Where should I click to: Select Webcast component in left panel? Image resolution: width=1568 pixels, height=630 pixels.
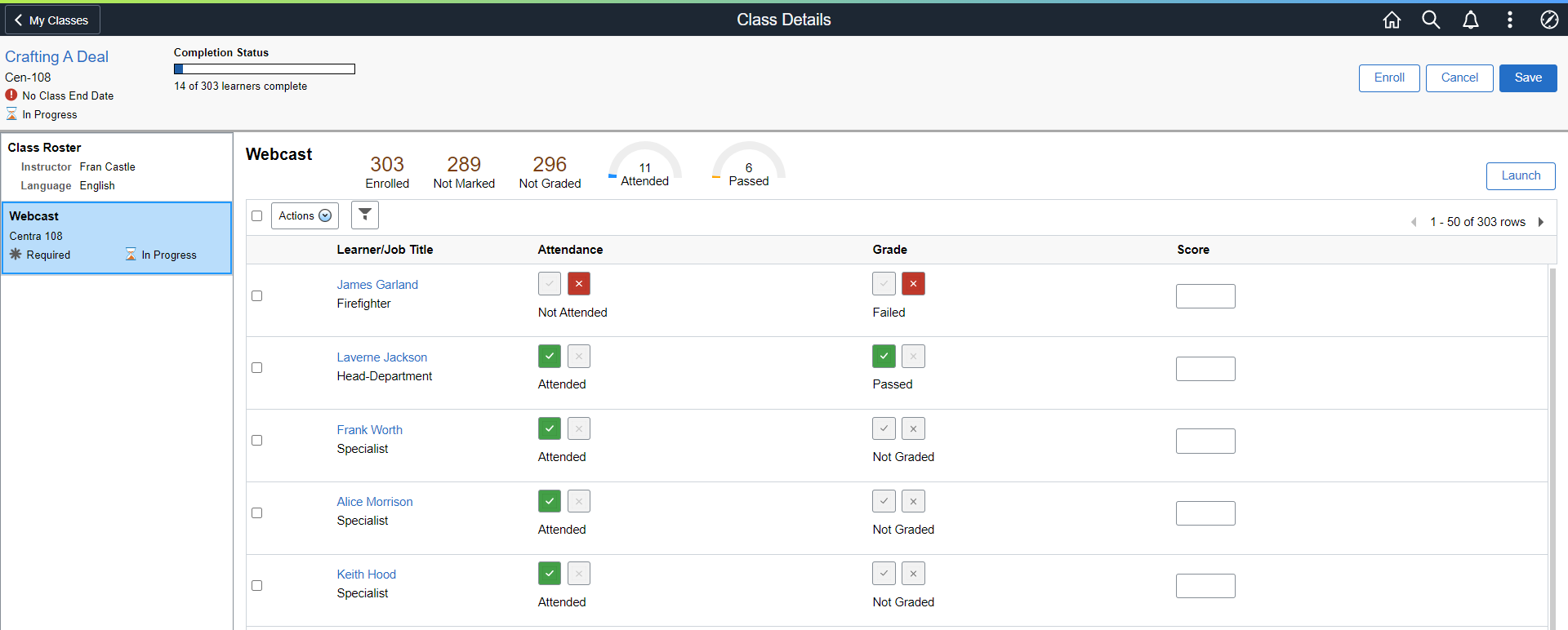[117, 237]
